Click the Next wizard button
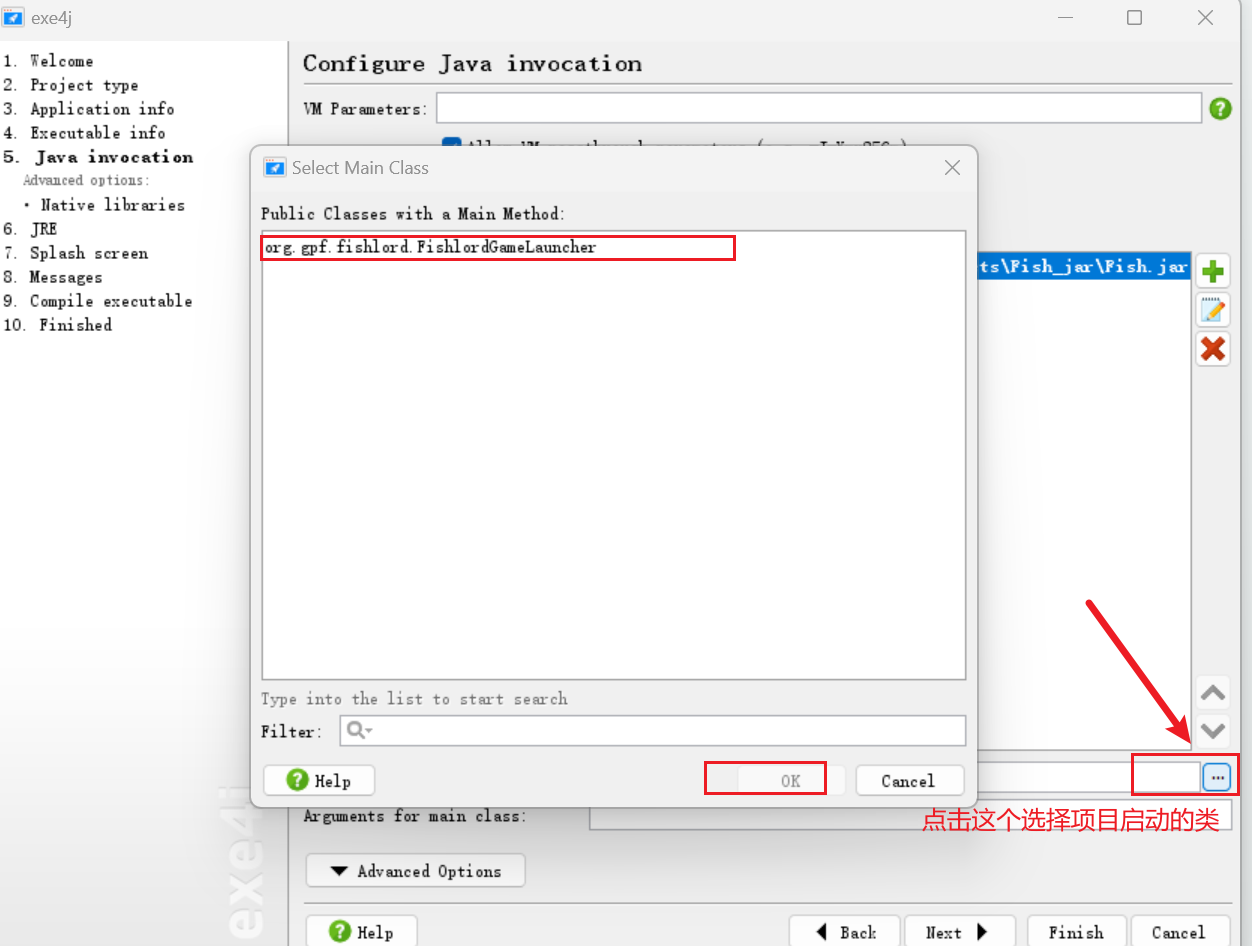The image size is (1252, 946). coord(959,932)
